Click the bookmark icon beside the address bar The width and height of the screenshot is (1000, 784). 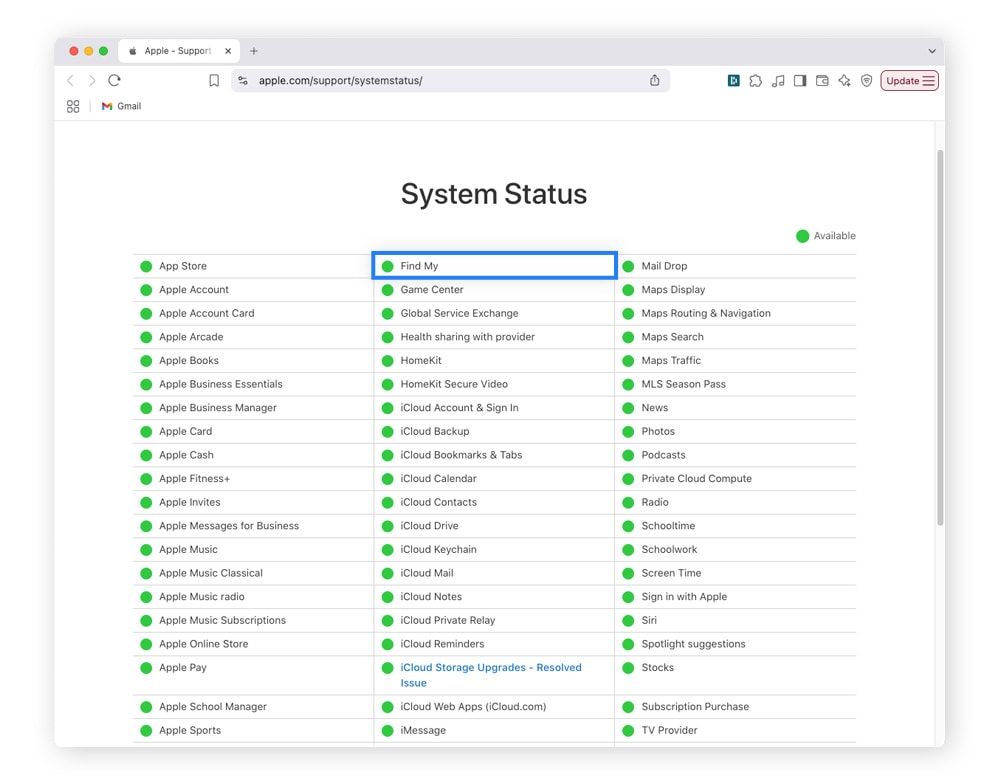214,81
